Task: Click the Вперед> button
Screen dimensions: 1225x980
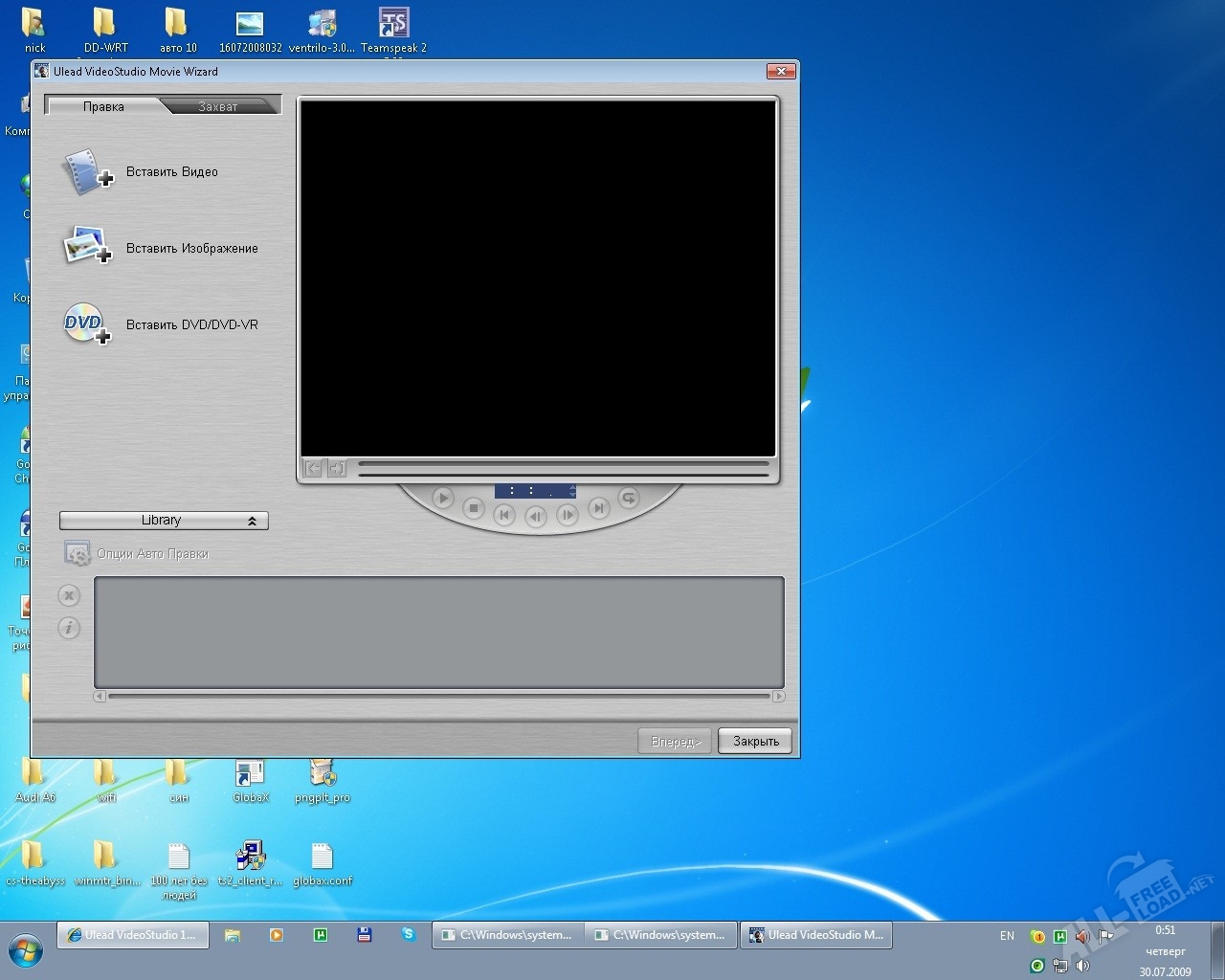Action: click(675, 742)
